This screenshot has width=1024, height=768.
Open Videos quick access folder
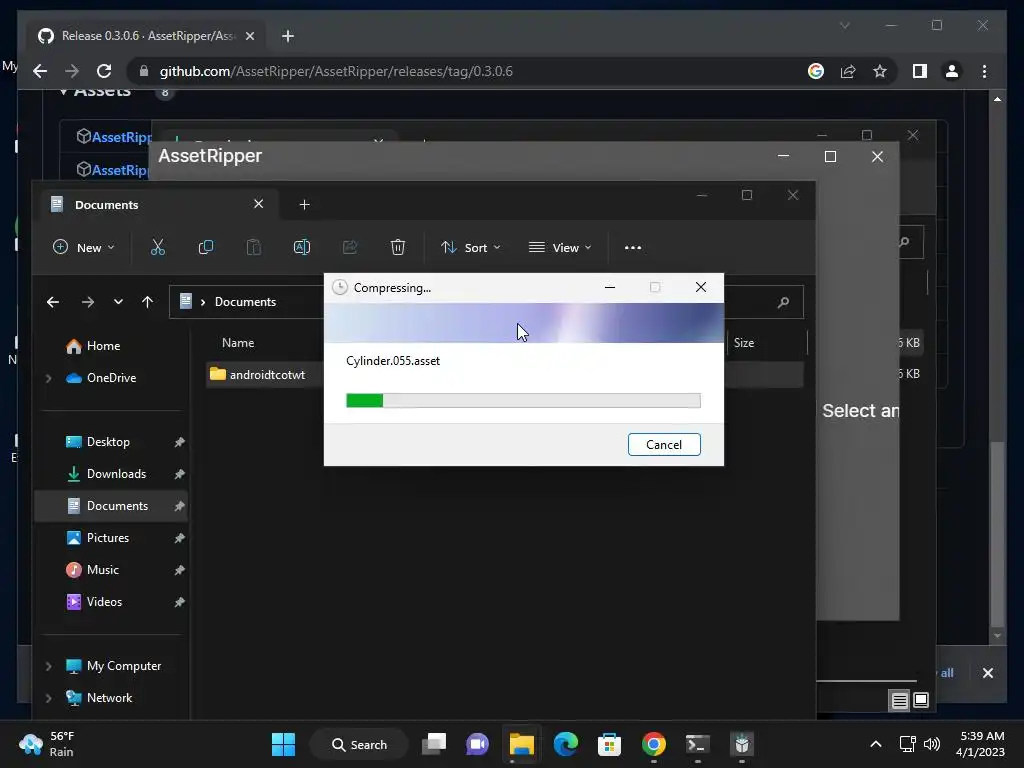click(x=104, y=601)
